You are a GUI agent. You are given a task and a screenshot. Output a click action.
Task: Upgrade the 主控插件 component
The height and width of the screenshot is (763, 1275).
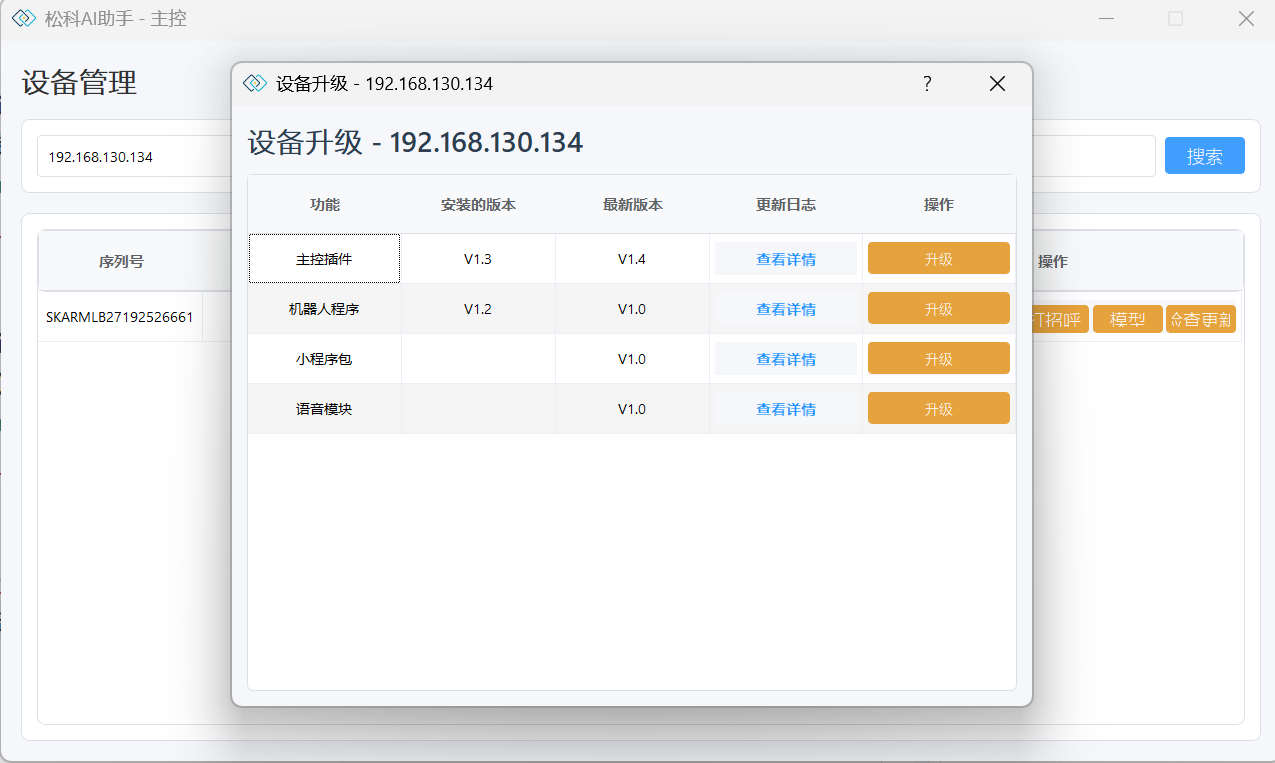(938, 259)
